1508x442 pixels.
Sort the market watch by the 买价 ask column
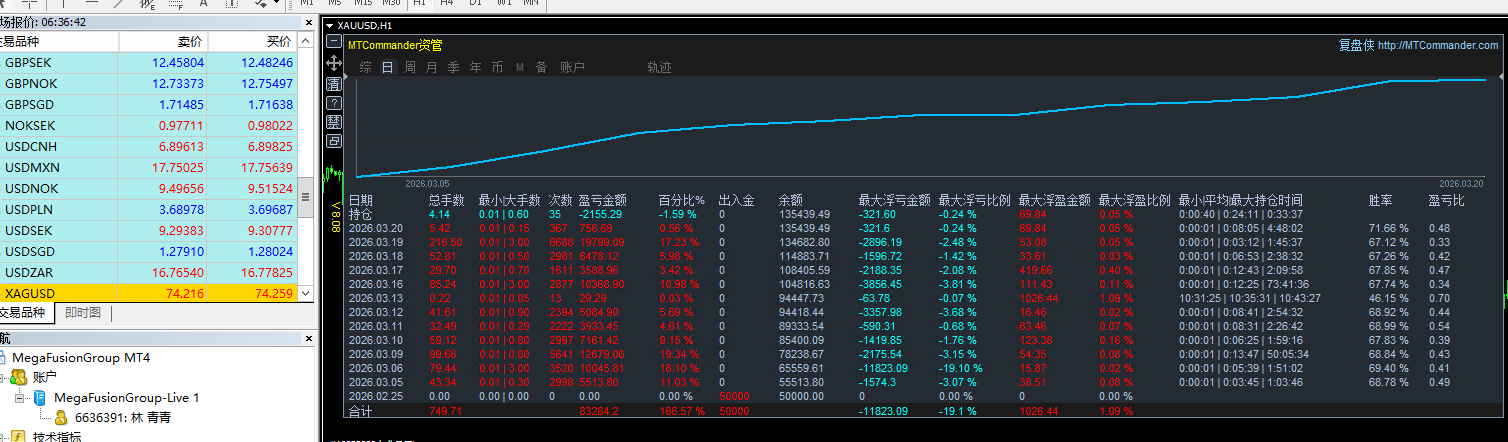tap(253, 42)
